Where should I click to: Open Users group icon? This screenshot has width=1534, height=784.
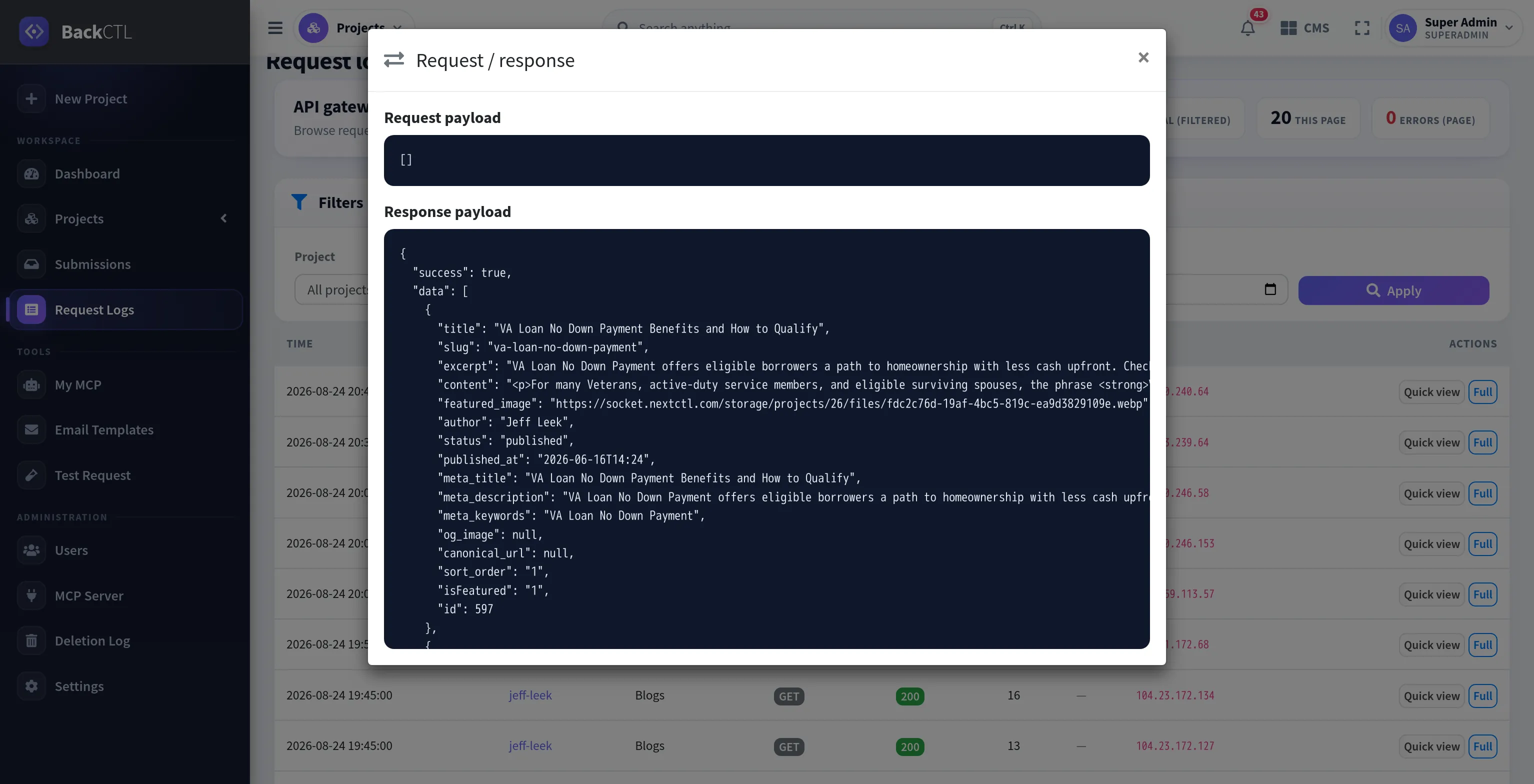[x=31, y=550]
